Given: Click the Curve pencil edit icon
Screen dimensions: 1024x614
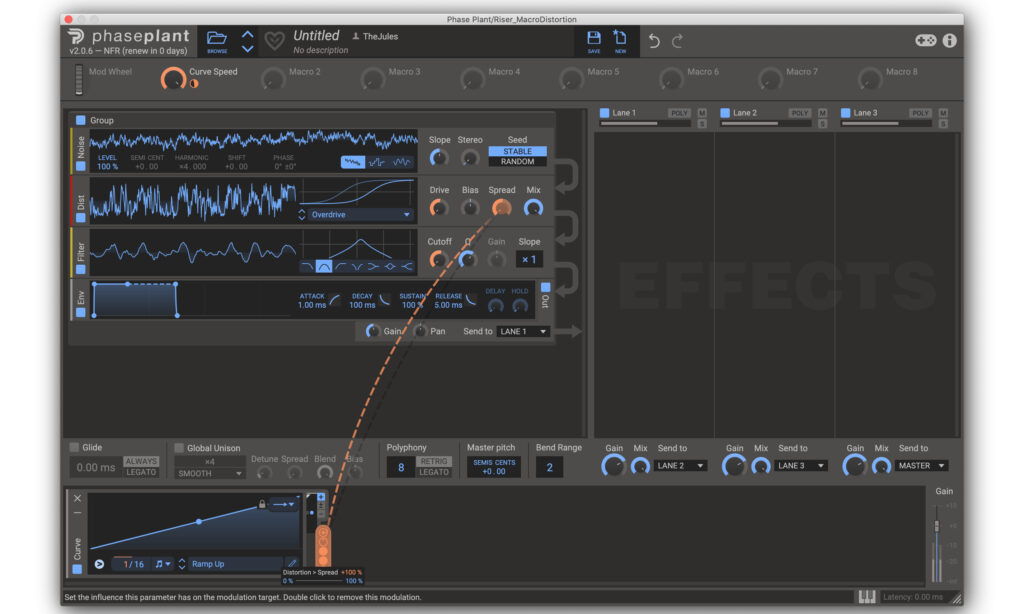Looking at the screenshot, I should 292,563.
